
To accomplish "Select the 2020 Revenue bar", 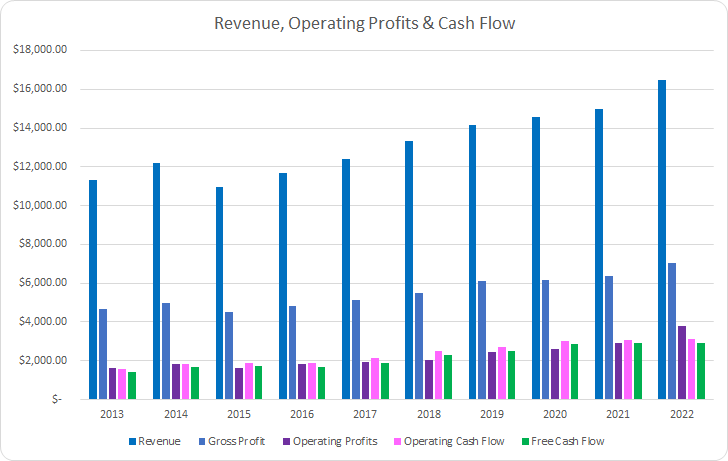I will pyautogui.click(x=536, y=258).
